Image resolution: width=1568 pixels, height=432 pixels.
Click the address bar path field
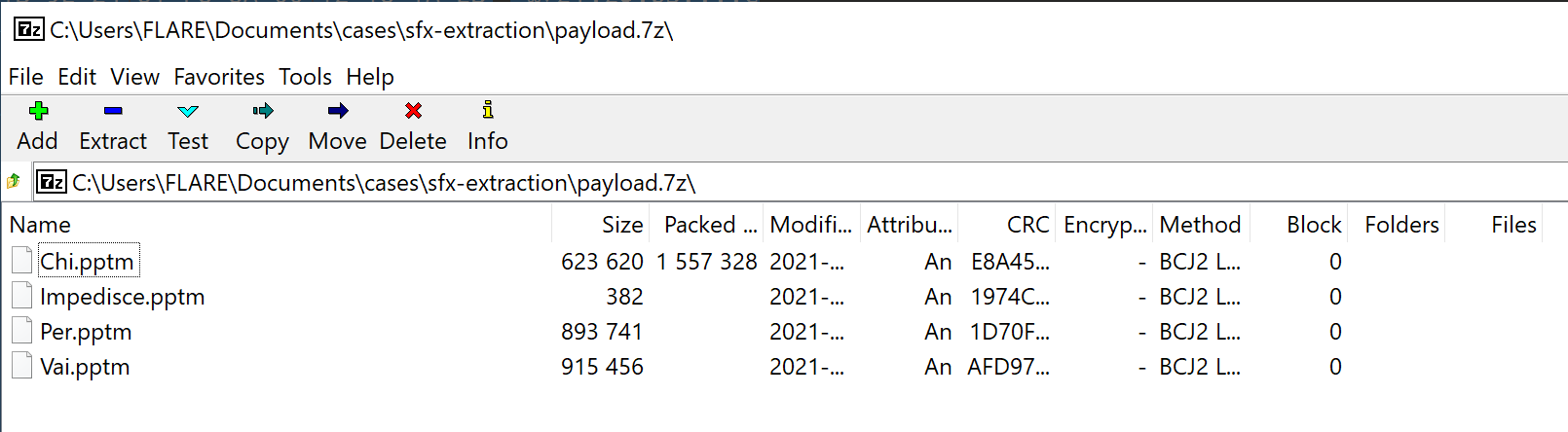[x=799, y=182]
